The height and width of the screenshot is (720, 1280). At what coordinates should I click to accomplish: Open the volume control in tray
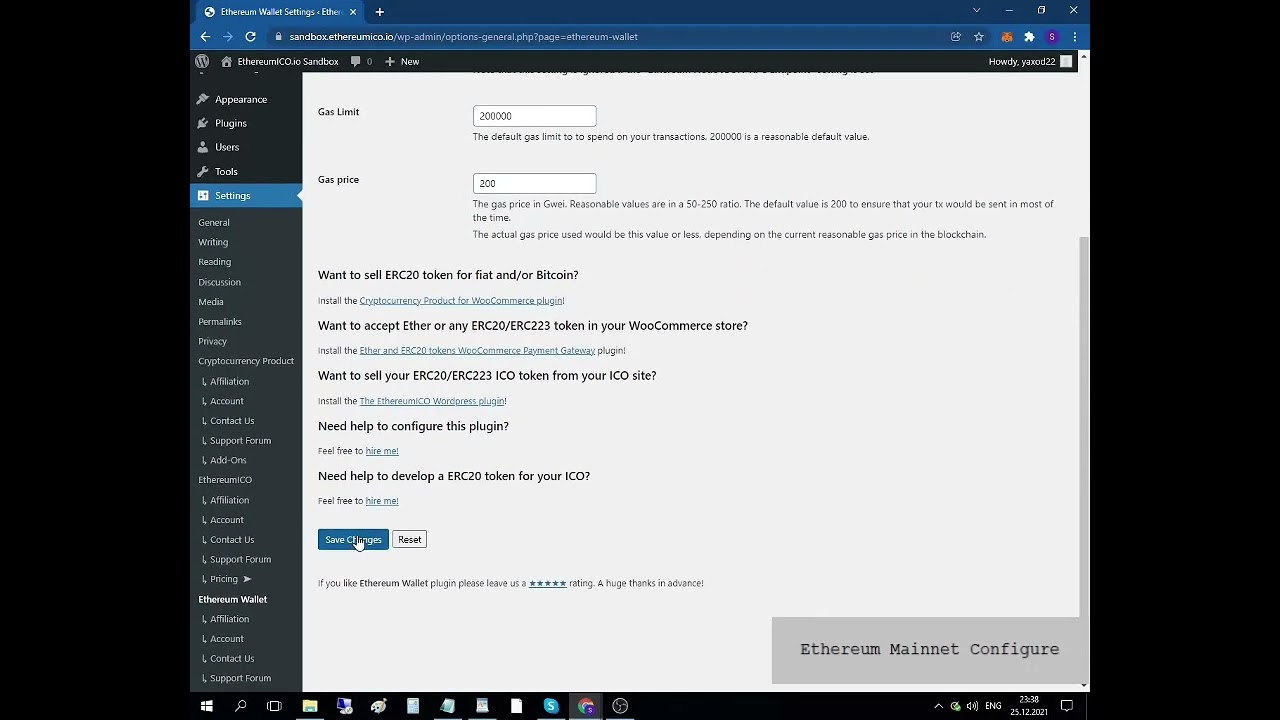click(972, 706)
